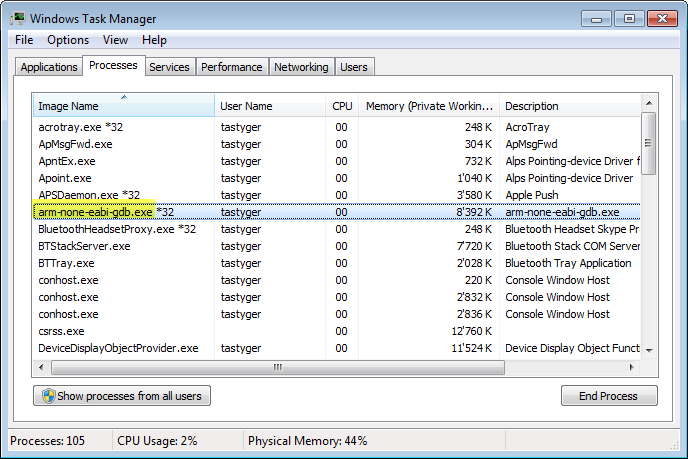Select conhost.exe using 2'832 K memory
The width and height of the screenshot is (688, 459).
pos(337,298)
